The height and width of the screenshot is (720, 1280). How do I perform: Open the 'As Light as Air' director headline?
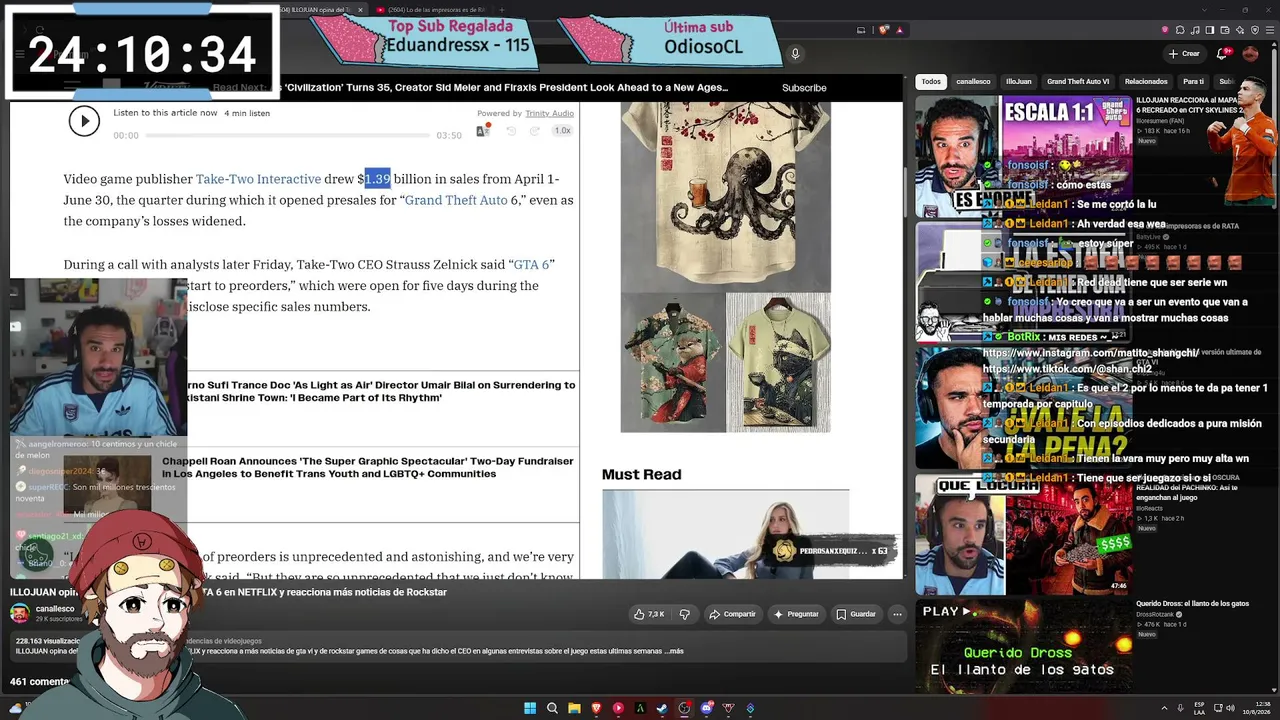point(381,391)
